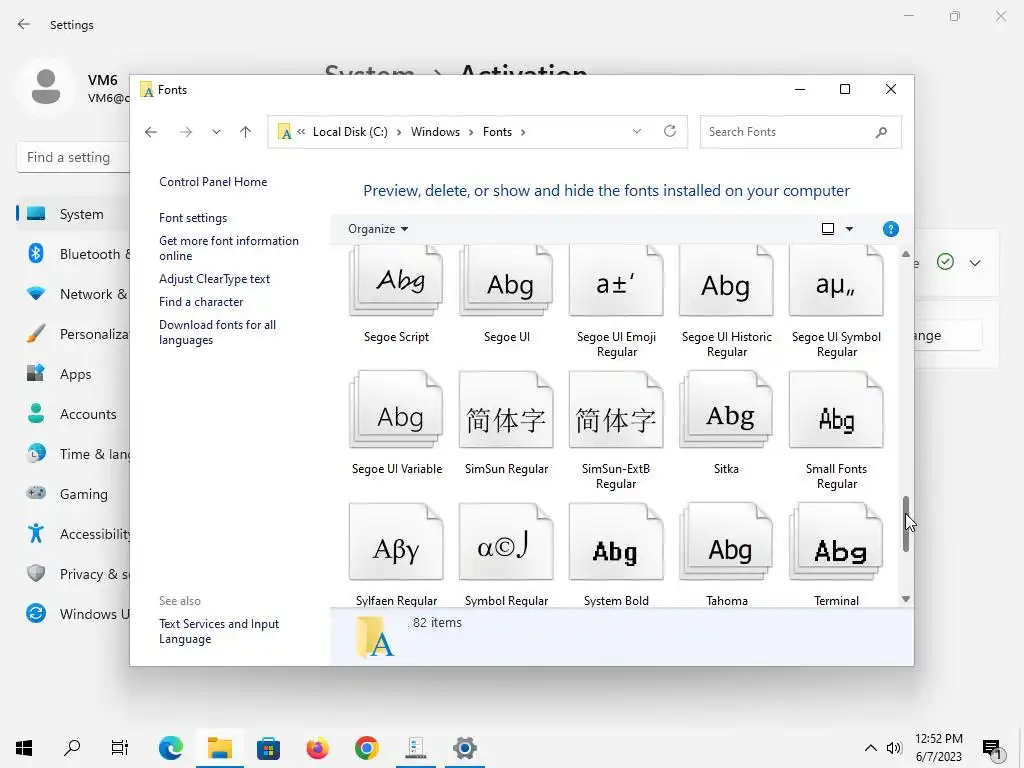This screenshot has height=768, width=1024.
Task: Click Local Disk (C:) breadcrumb segment
Action: pyautogui.click(x=350, y=132)
